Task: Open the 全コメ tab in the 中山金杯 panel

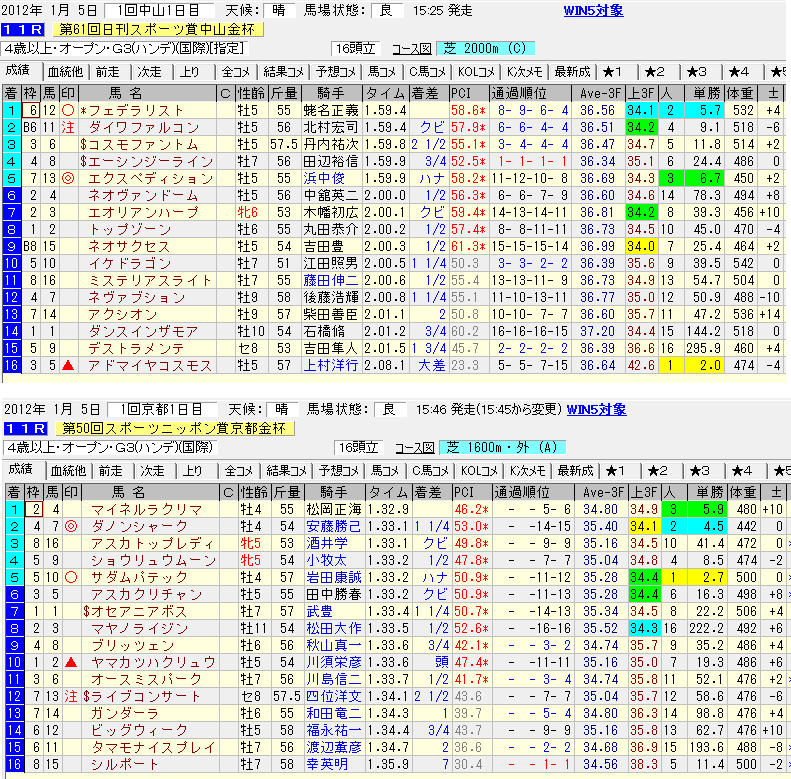Action: [x=236, y=72]
